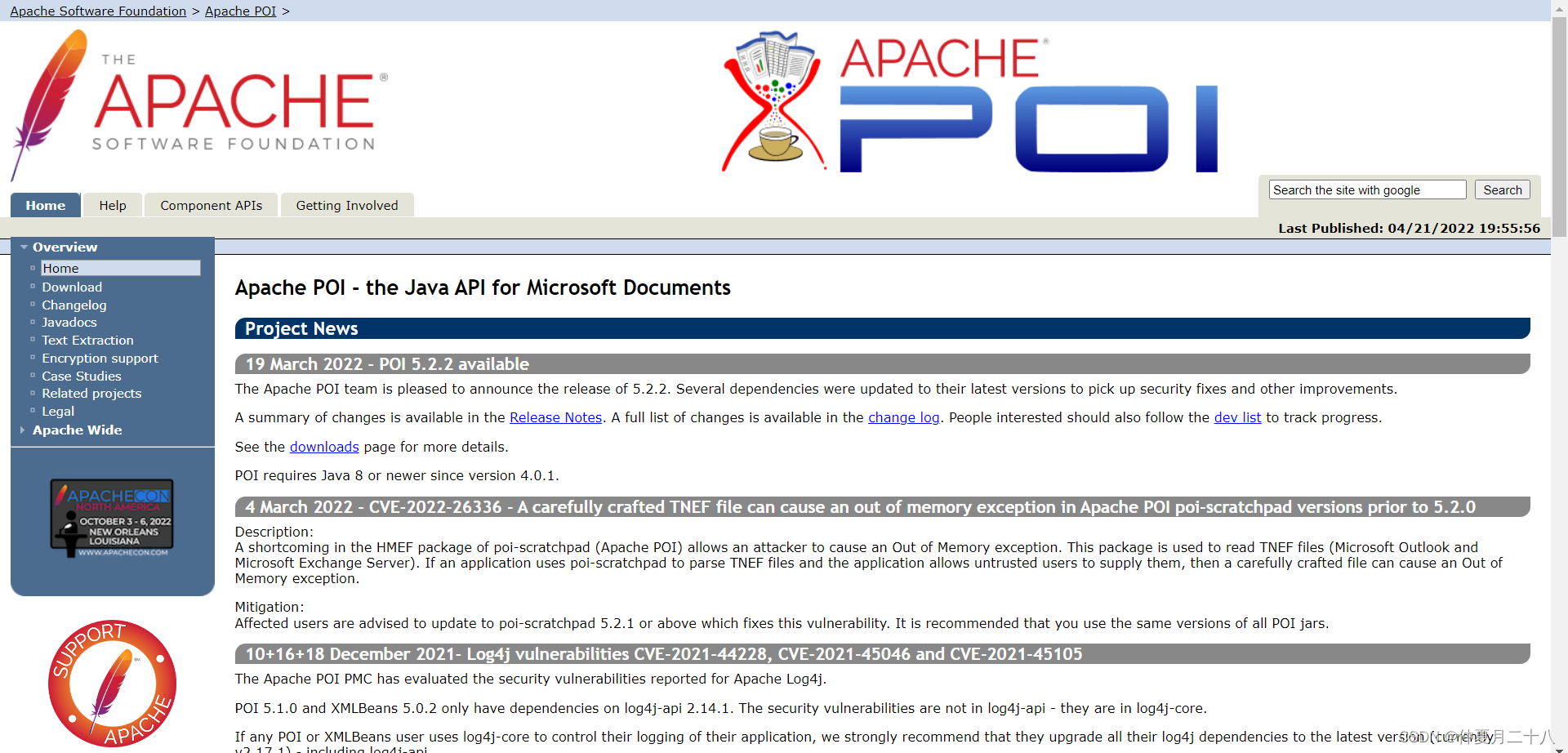Select Encryption support in the sidebar
This screenshot has height=753, width=1568.
pos(100,358)
